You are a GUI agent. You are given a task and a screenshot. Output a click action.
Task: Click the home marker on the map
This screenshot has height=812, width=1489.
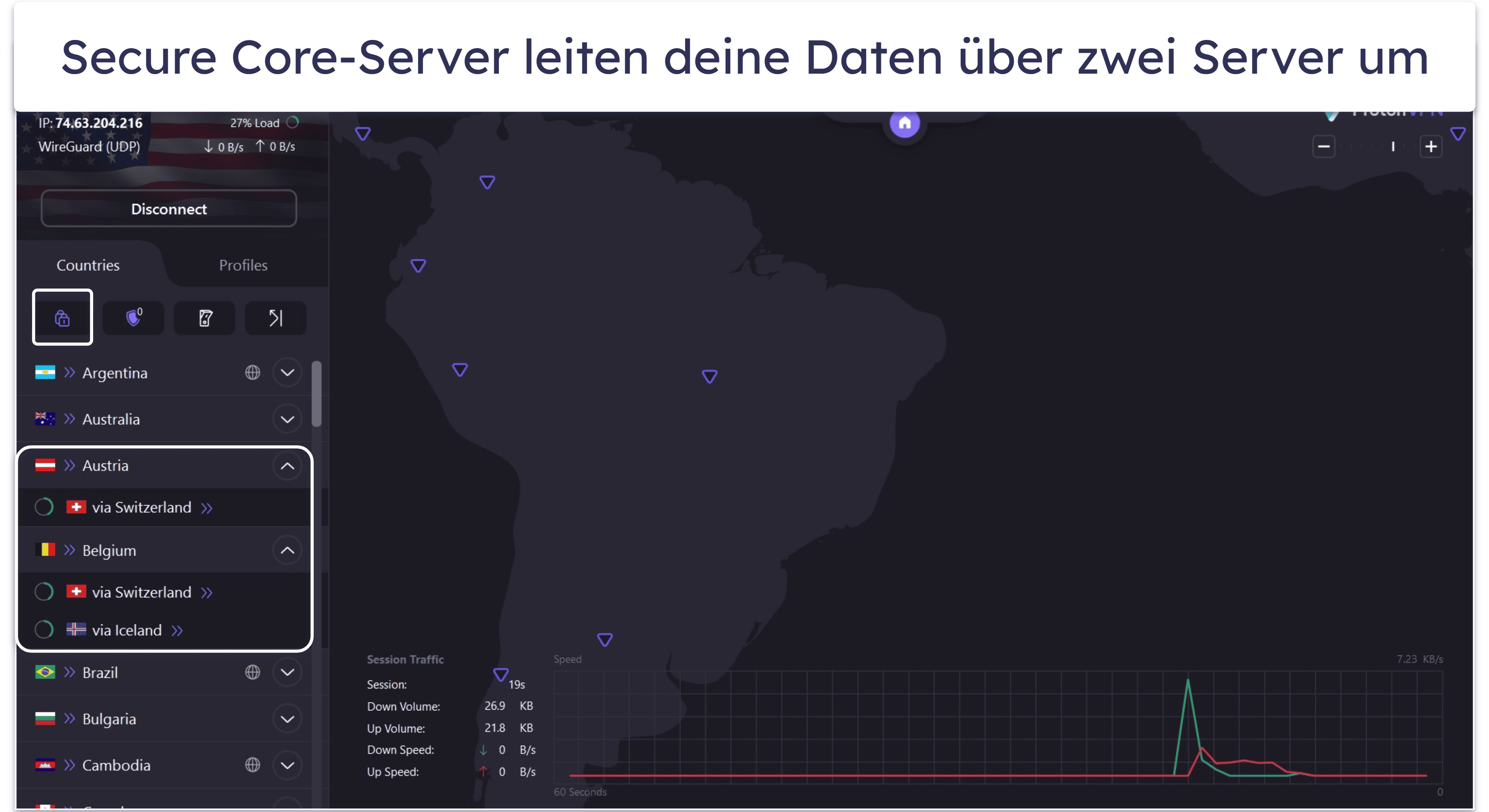(x=904, y=123)
